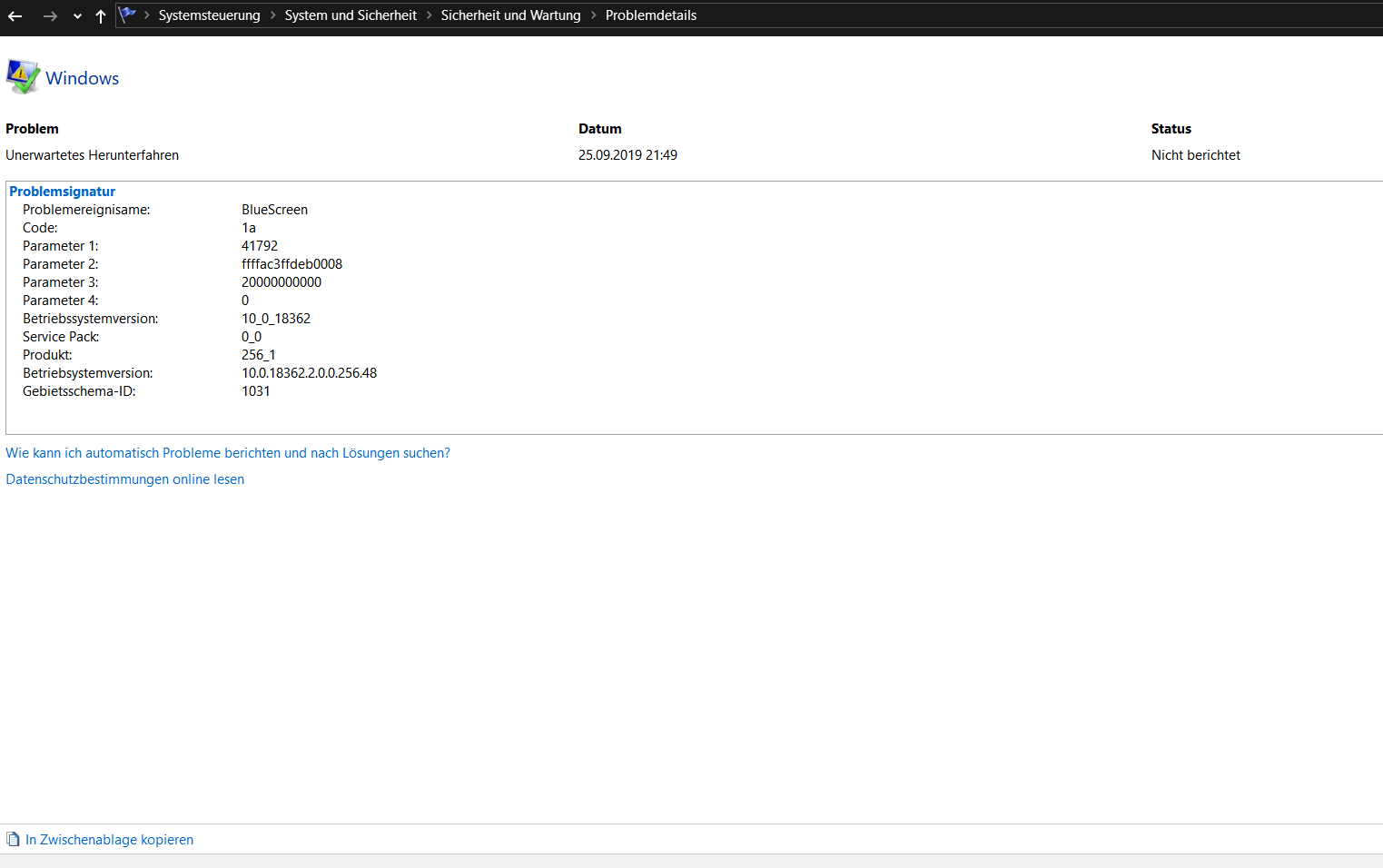Open Datenschutzbestimmungen online lesen link
Viewport: 1383px width, 868px height.
[x=125, y=479]
